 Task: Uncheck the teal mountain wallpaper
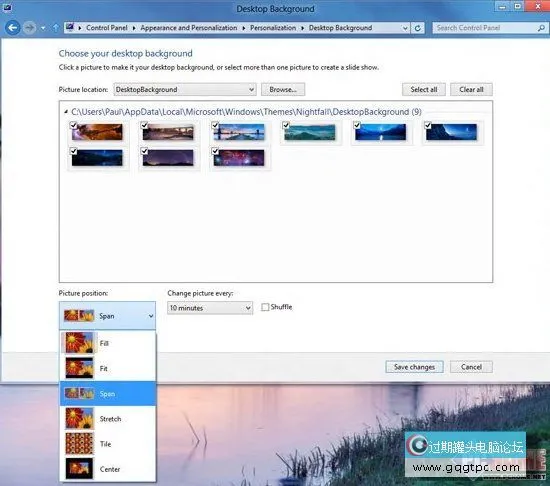click(286, 125)
